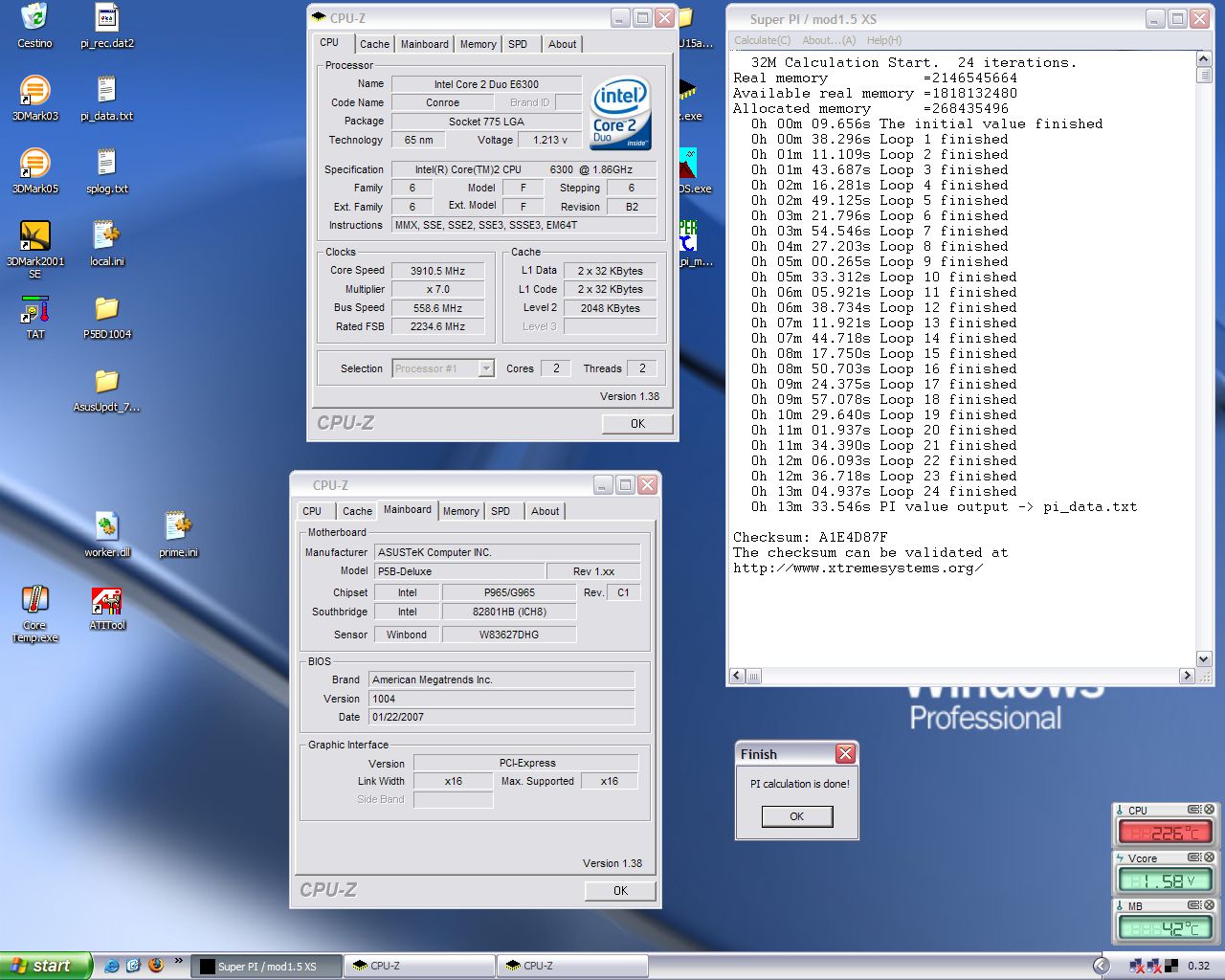Click OK in the top CPU-Z window
The image size is (1225, 980).
coord(637,424)
